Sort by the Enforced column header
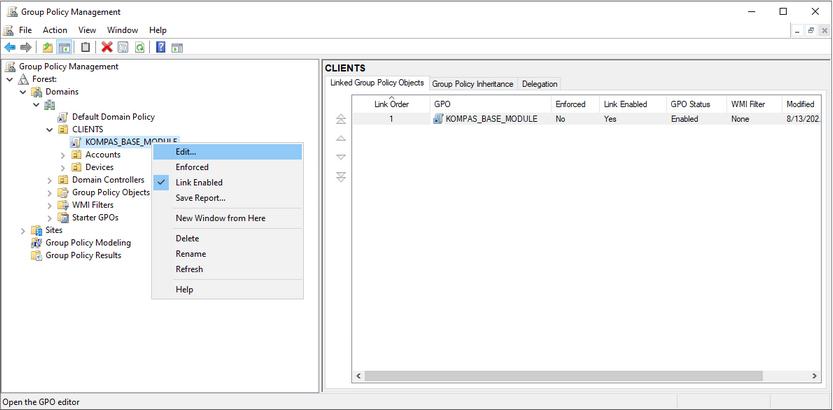 pos(575,104)
